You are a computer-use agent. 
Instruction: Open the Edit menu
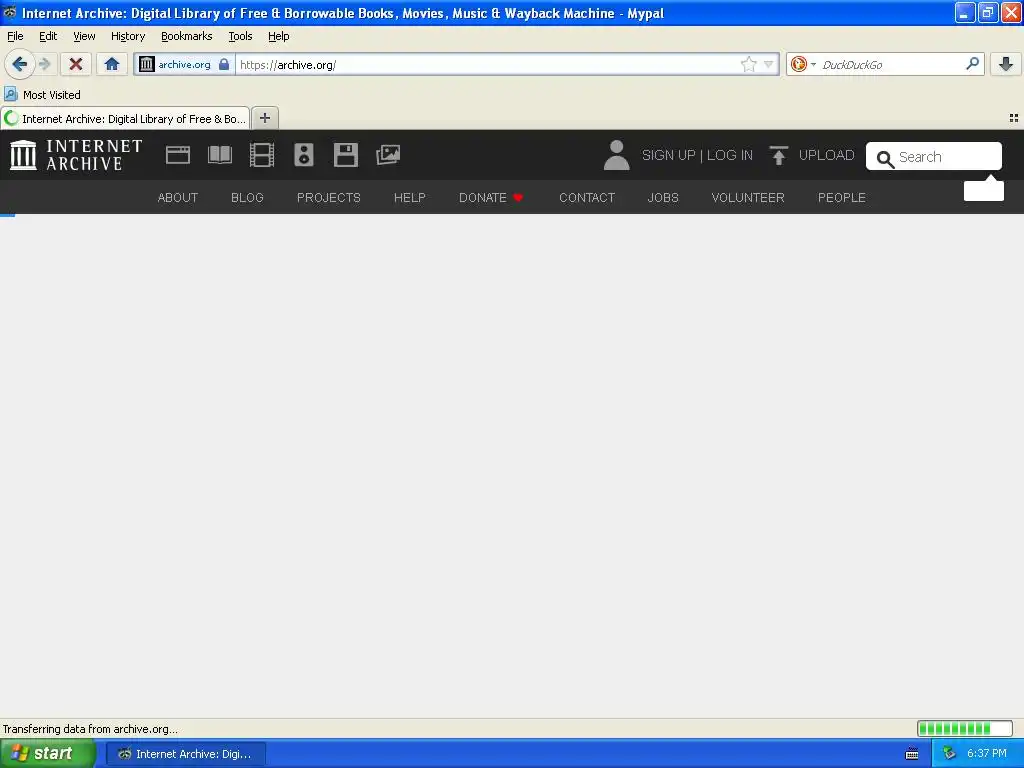[x=48, y=36]
